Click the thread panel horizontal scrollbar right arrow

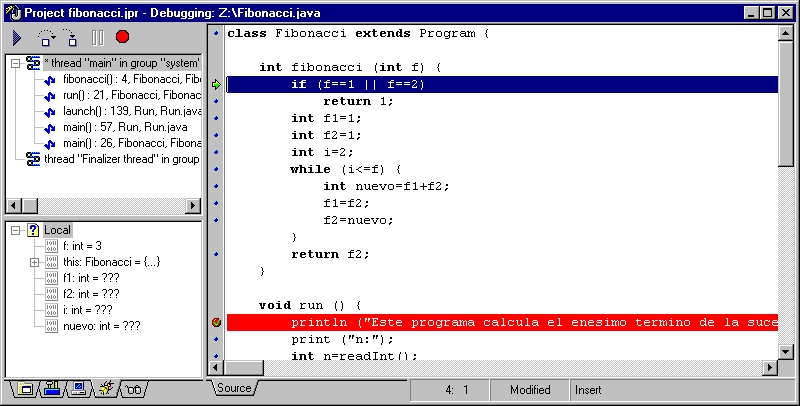point(193,205)
